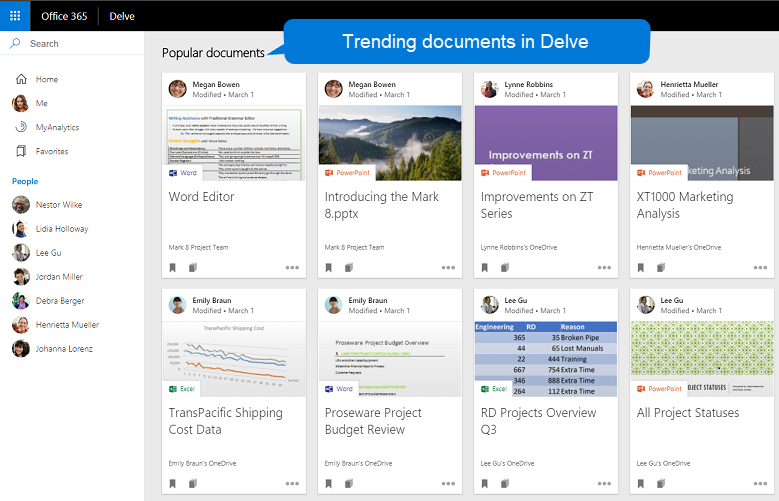Open XT1000 Marketing Analysis title
Viewport: 779px width, 501px height.
685,205
